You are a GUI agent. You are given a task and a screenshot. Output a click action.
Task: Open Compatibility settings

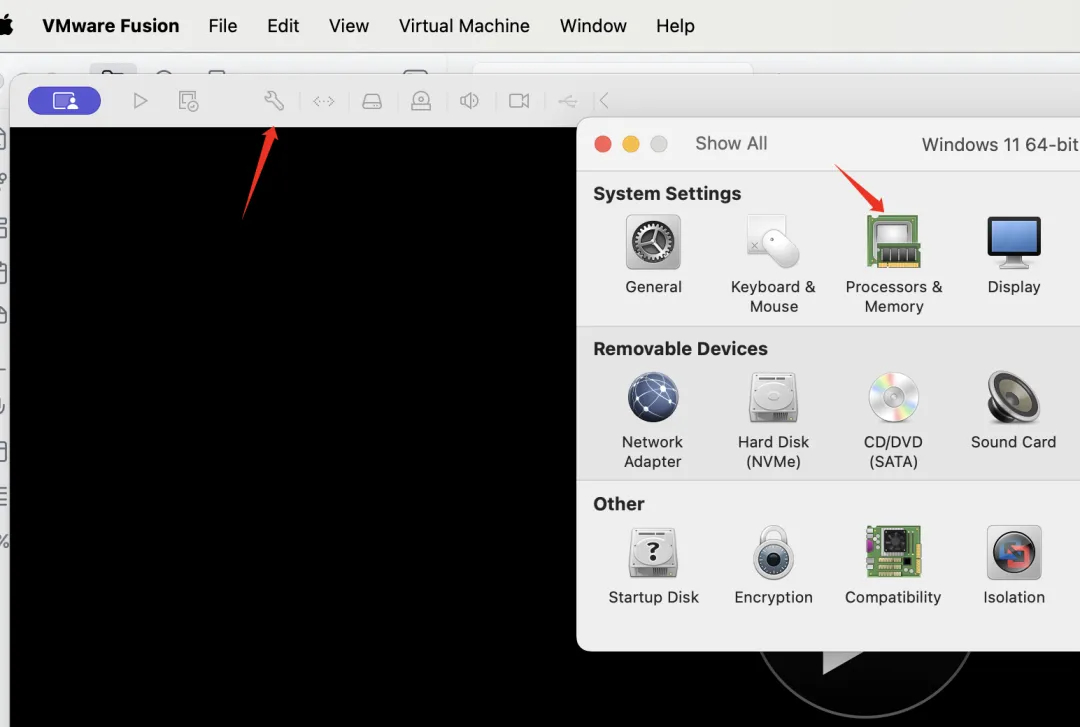pyautogui.click(x=893, y=566)
